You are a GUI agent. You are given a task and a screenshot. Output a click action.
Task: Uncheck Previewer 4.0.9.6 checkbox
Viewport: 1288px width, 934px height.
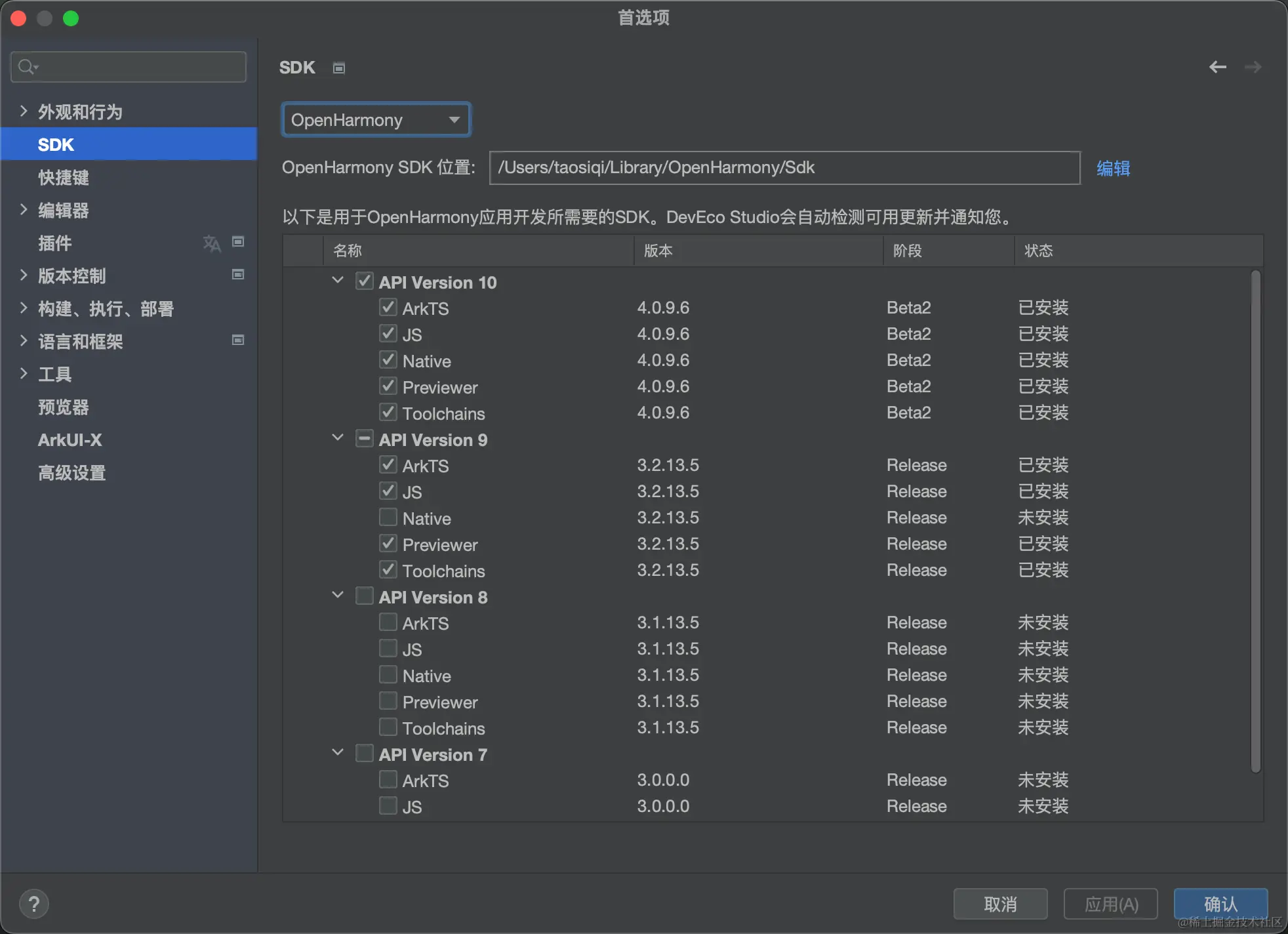388,386
